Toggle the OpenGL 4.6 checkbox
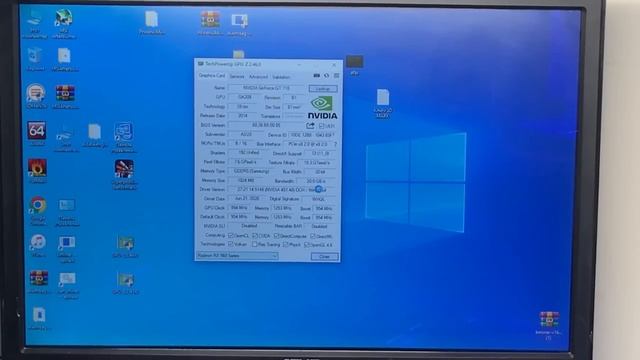Viewport: 640px width, 360px height. coord(307,245)
